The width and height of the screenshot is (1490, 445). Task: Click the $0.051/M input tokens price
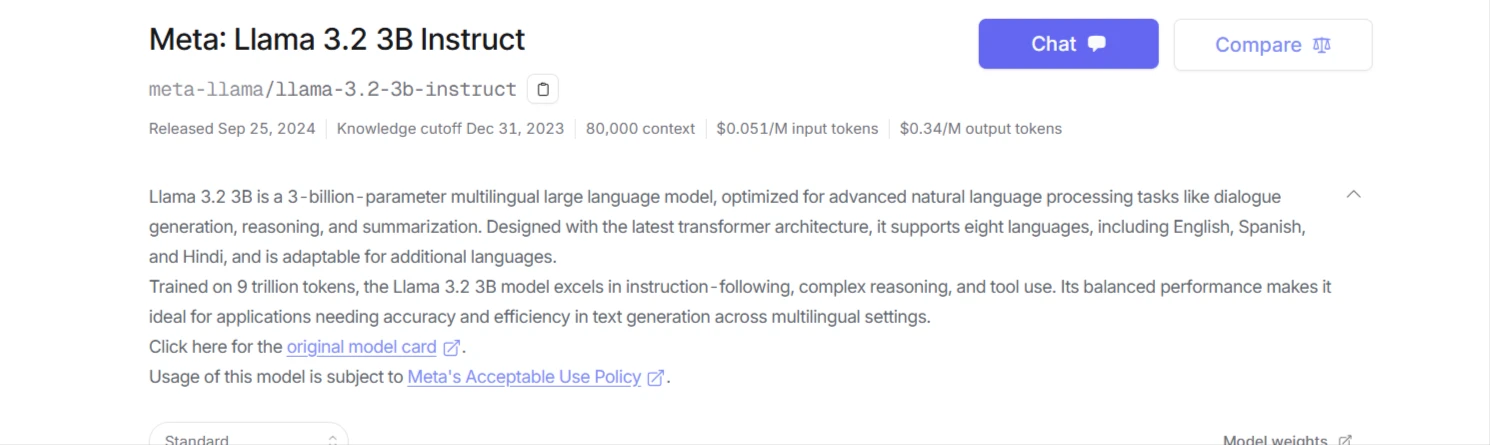(x=797, y=128)
